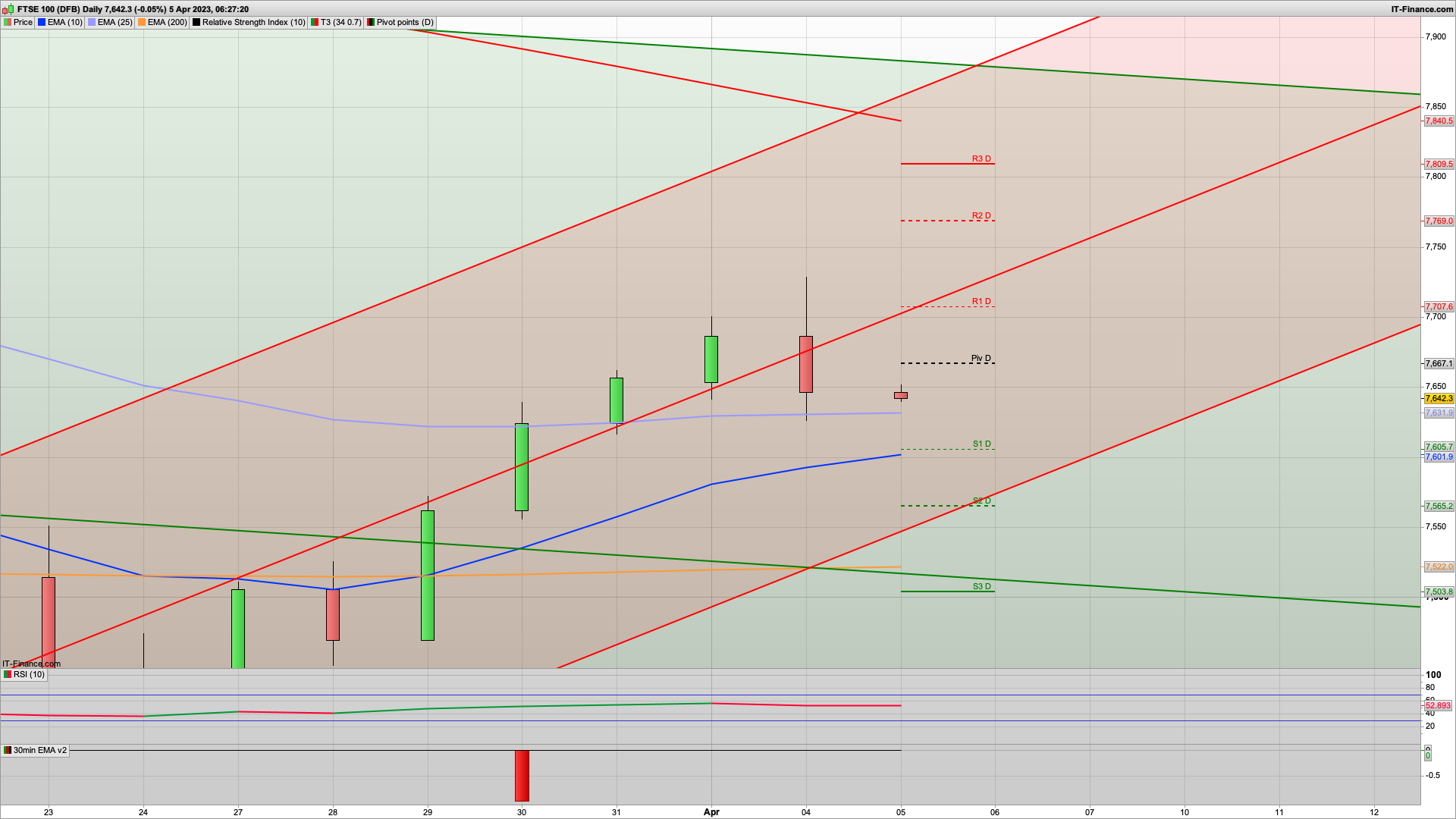Click the yellow 7,642.3 current price tag
The height and width of the screenshot is (819, 1456).
click(1439, 399)
